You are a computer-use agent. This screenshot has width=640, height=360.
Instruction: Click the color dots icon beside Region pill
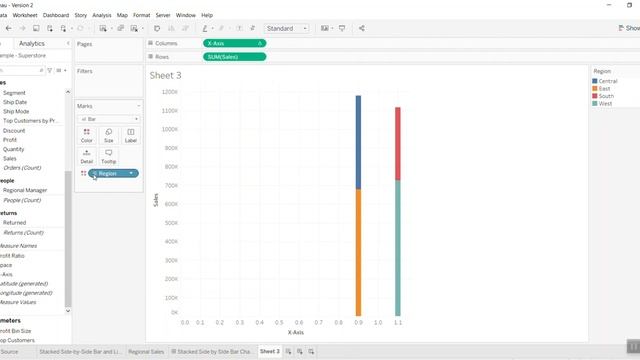tap(83, 173)
